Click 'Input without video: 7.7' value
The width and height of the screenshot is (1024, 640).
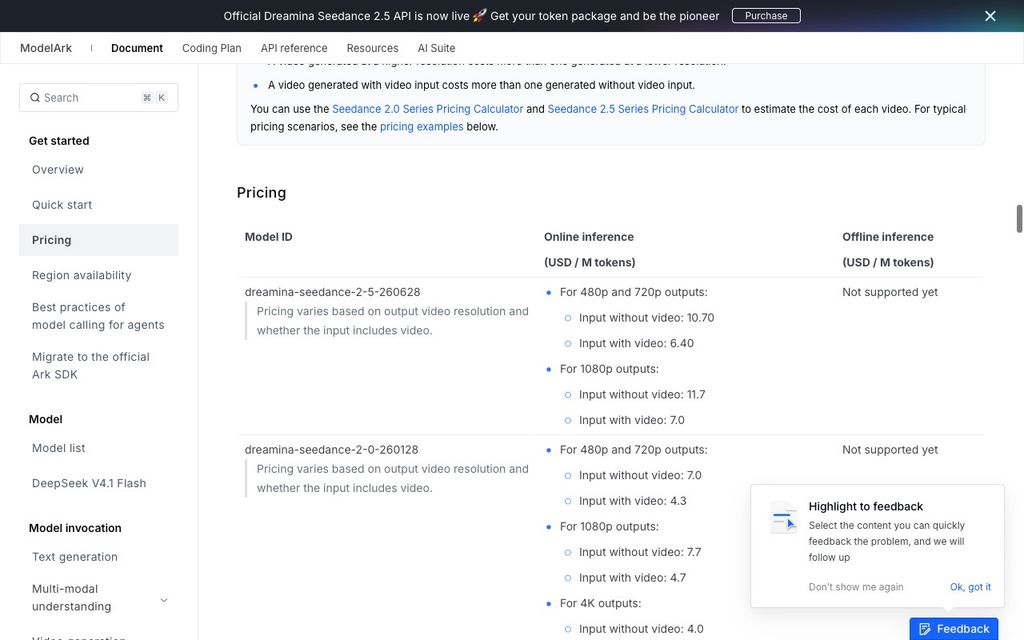click(640, 552)
